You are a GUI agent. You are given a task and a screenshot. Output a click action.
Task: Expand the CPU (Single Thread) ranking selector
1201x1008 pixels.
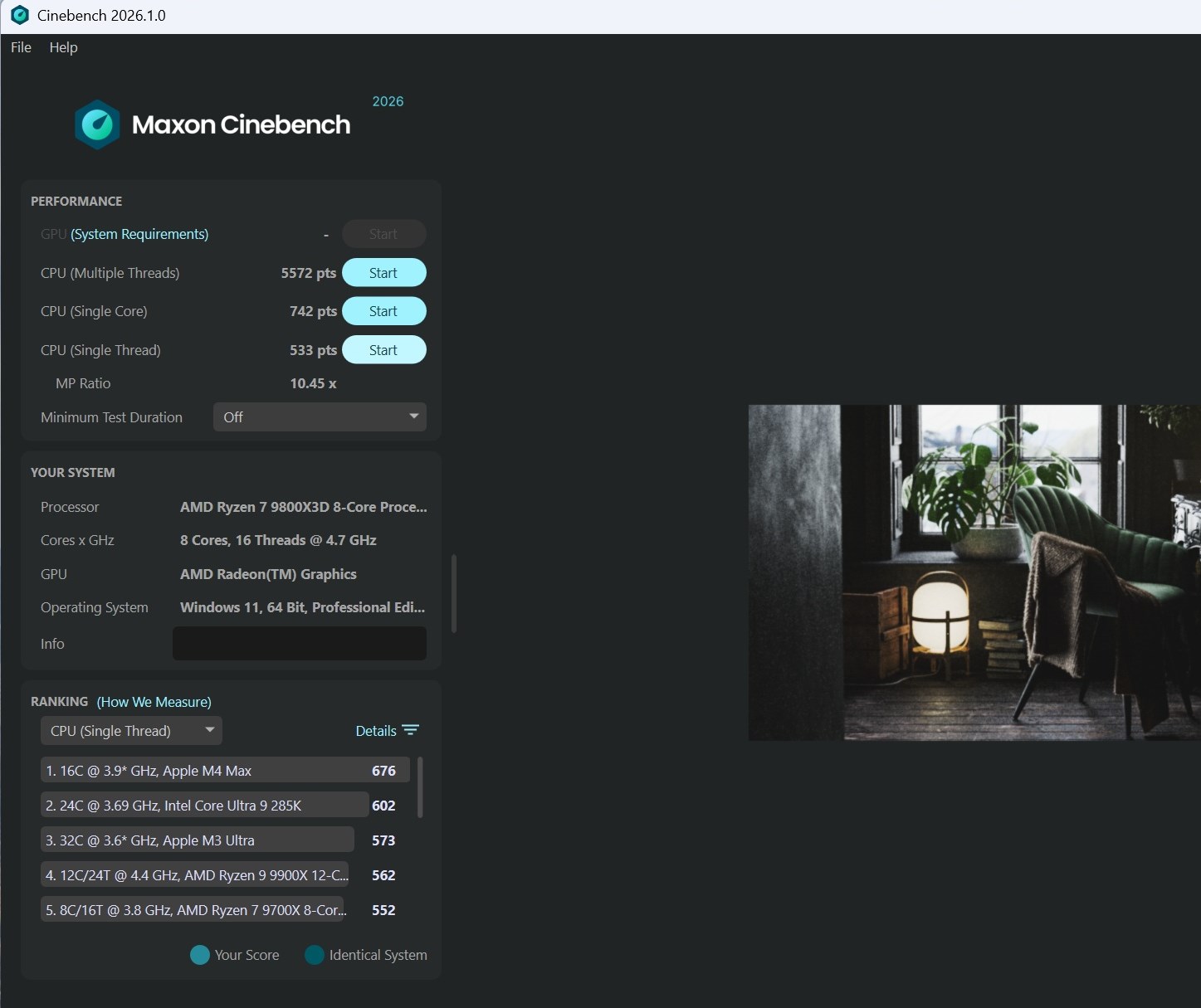[x=131, y=730]
